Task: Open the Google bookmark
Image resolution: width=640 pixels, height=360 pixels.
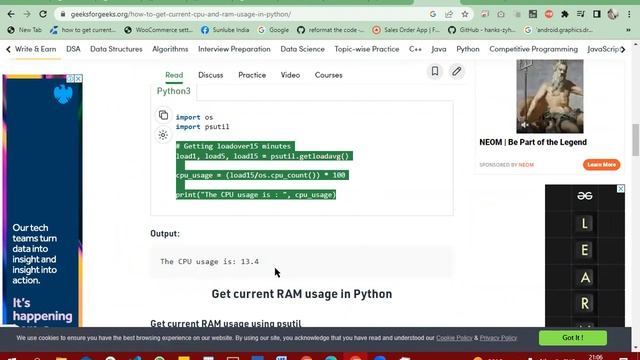Action: [x=273, y=30]
